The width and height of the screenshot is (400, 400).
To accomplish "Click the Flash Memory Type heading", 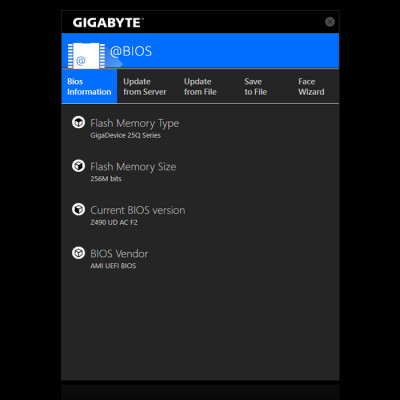I will (135, 124).
